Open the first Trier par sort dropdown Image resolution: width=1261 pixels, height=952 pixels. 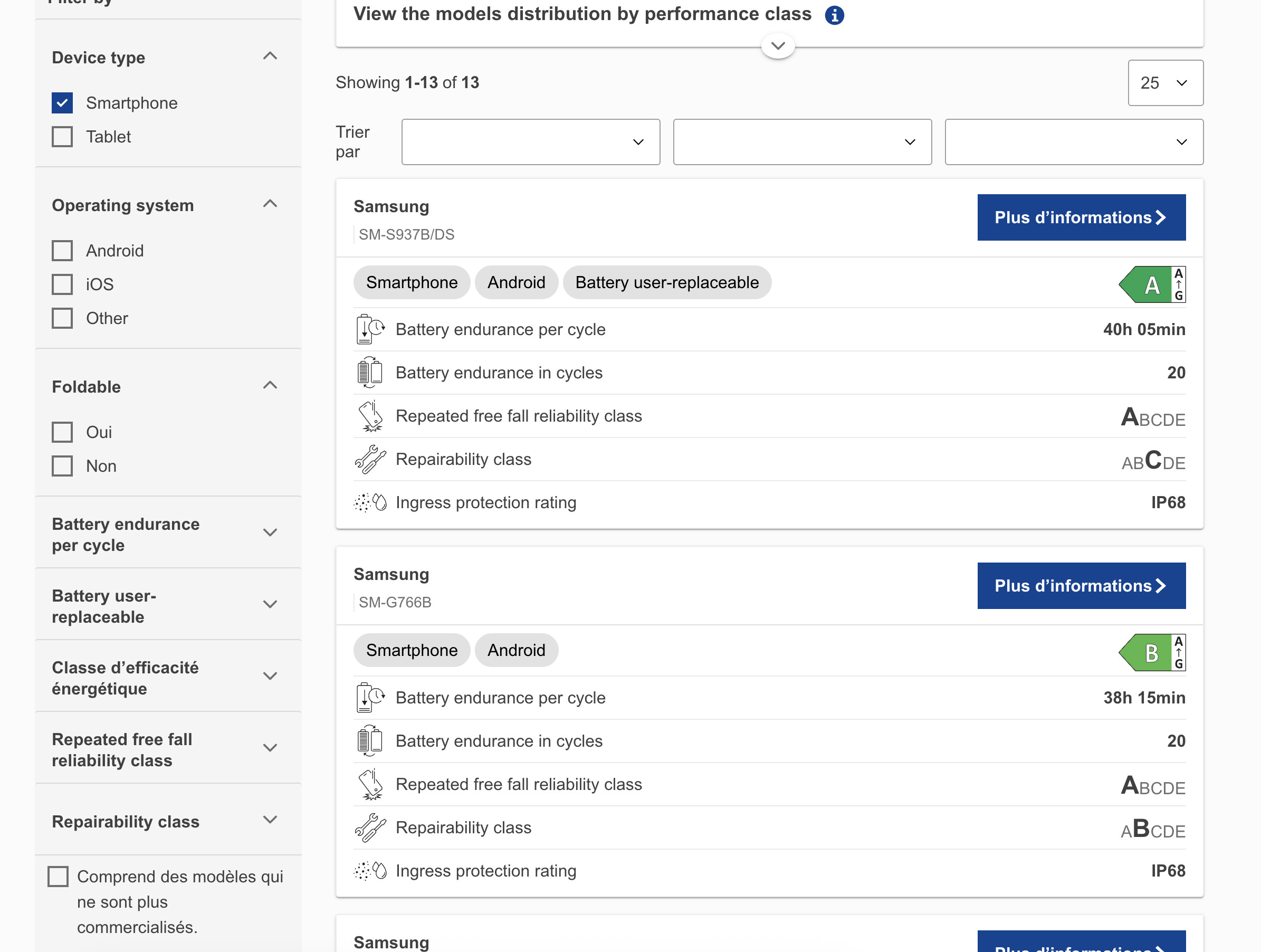(531, 142)
